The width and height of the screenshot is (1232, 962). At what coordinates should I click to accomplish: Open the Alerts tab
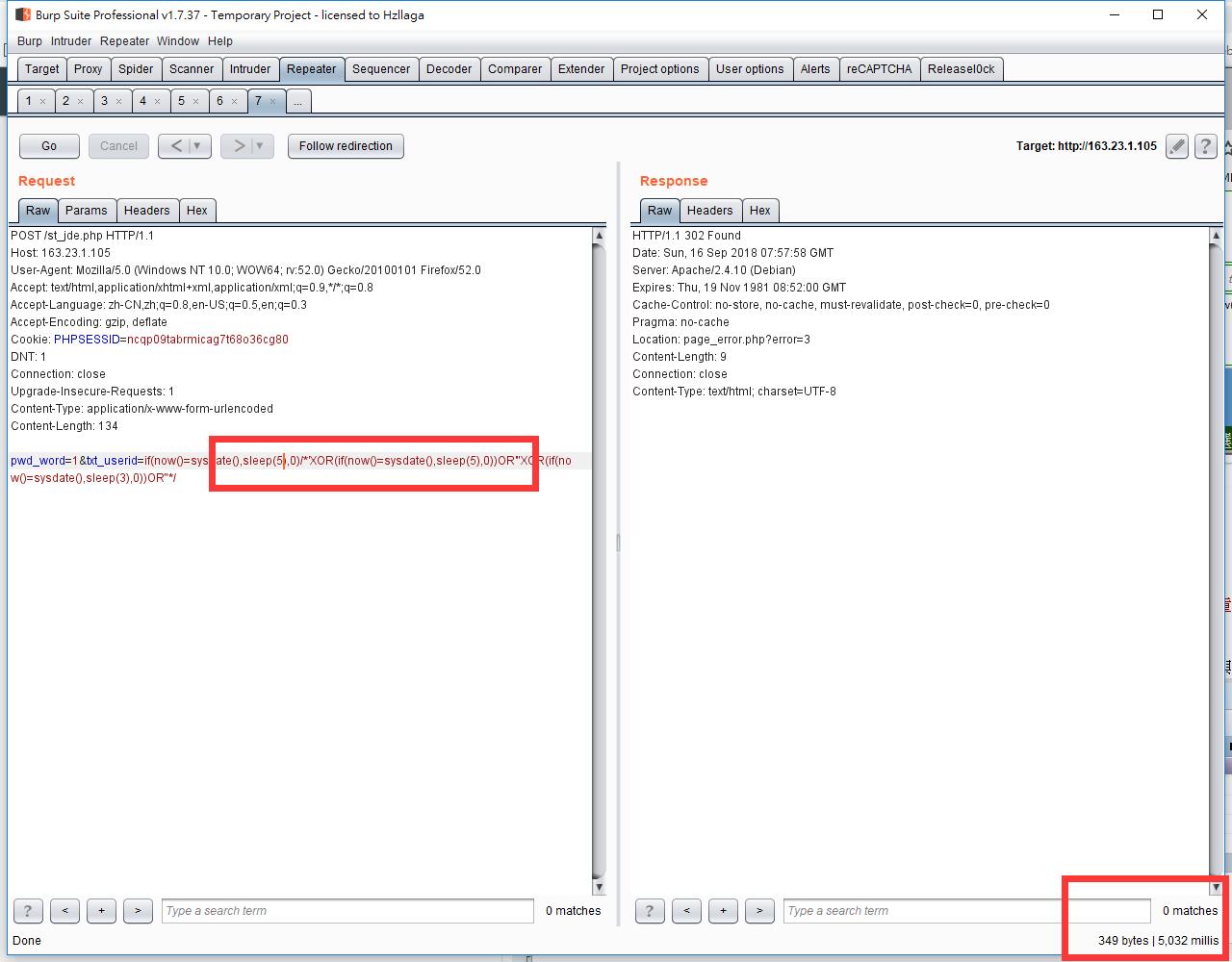pyautogui.click(x=815, y=69)
